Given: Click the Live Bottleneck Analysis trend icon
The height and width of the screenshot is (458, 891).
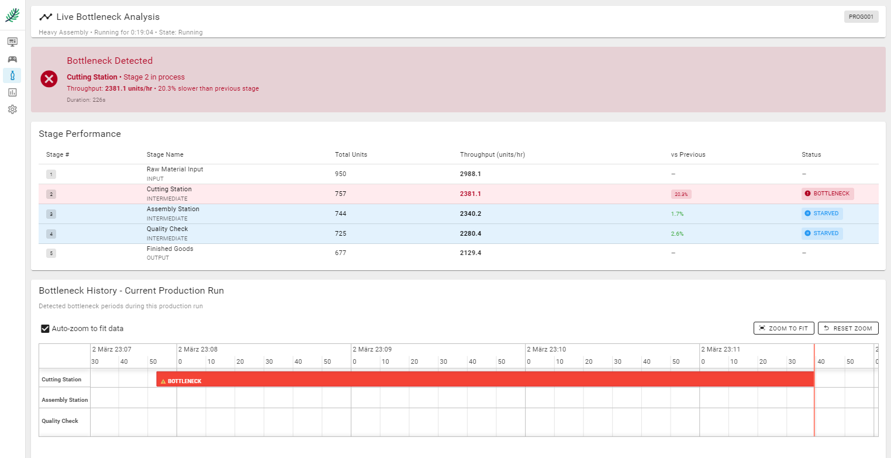Looking at the screenshot, I should (x=45, y=17).
